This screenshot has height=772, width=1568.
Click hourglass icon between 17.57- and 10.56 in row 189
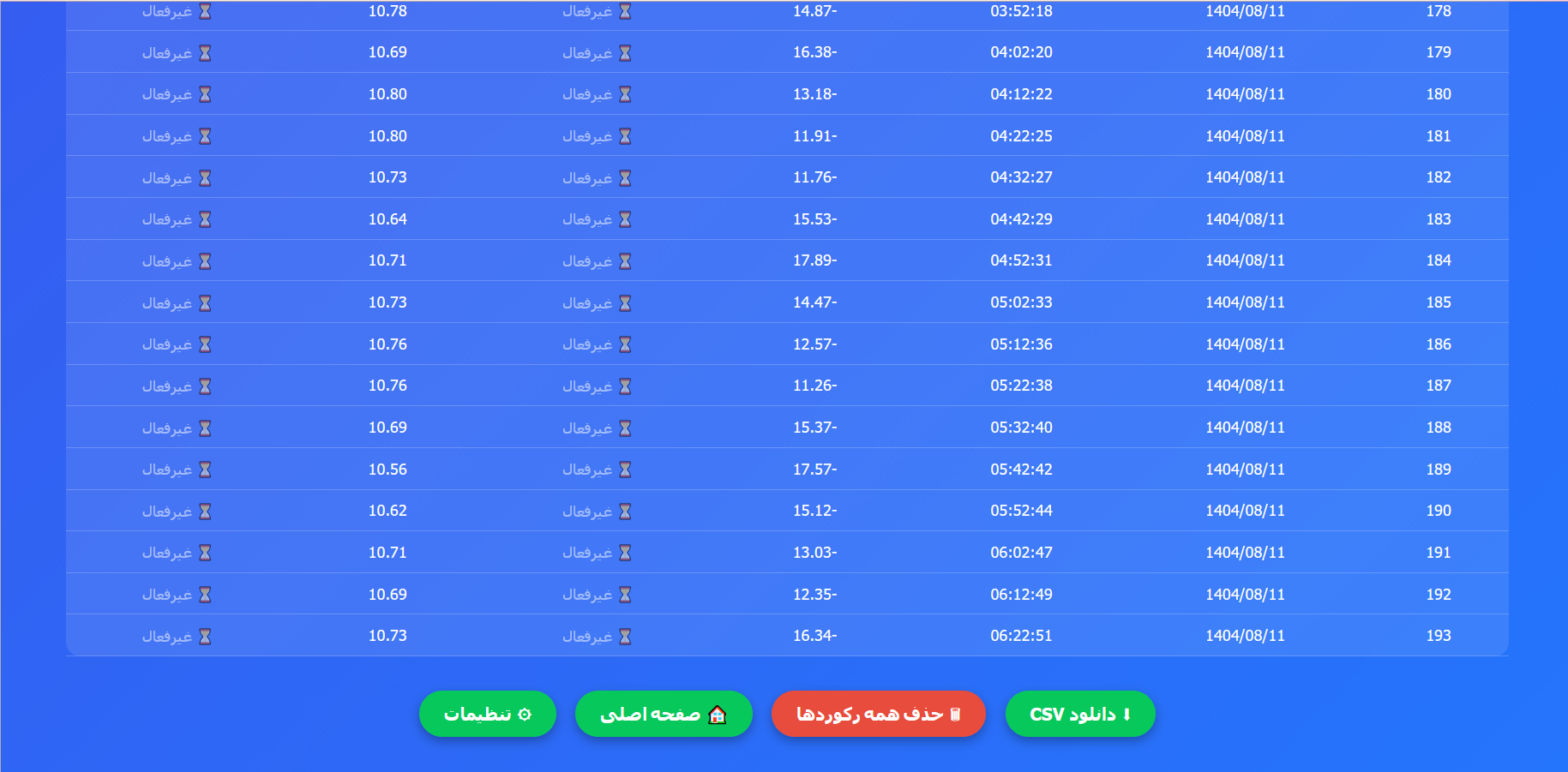(x=625, y=470)
